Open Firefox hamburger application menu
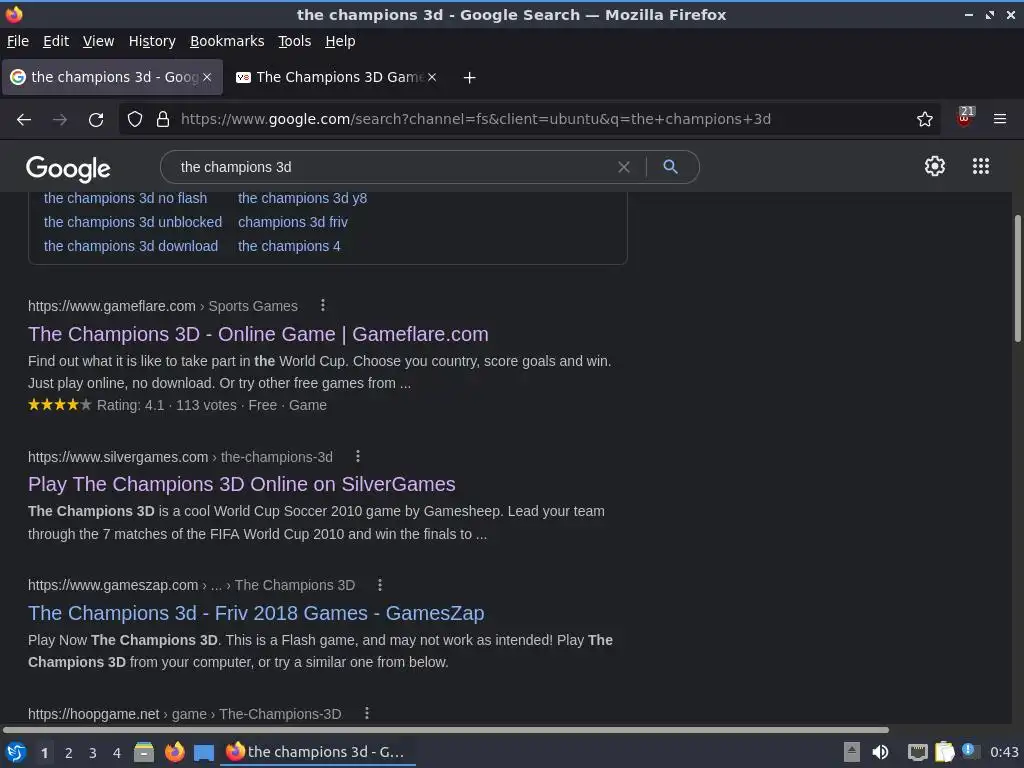Screen dimensions: 1024x768 (x=1000, y=119)
